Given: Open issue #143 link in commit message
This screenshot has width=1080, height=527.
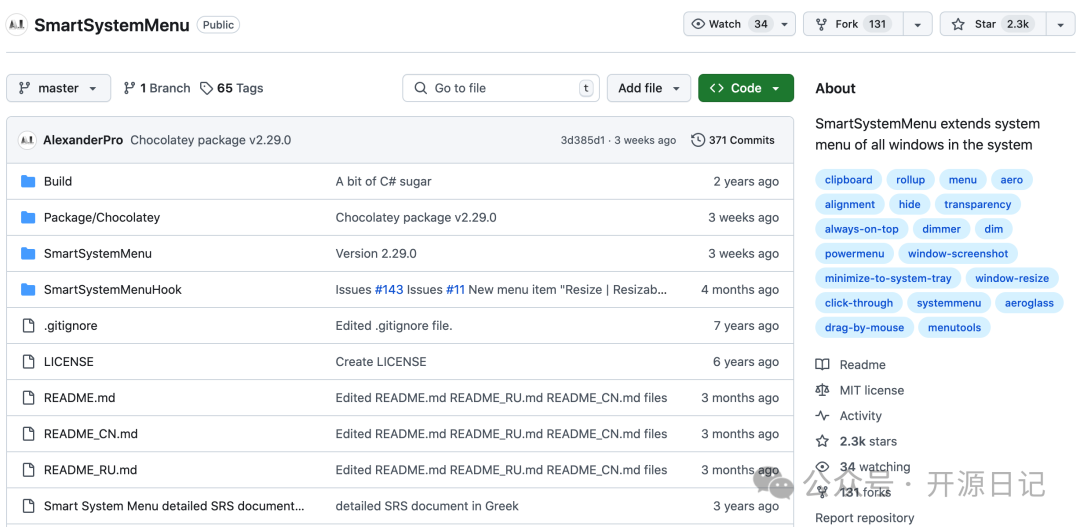Looking at the screenshot, I should (389, 290).
